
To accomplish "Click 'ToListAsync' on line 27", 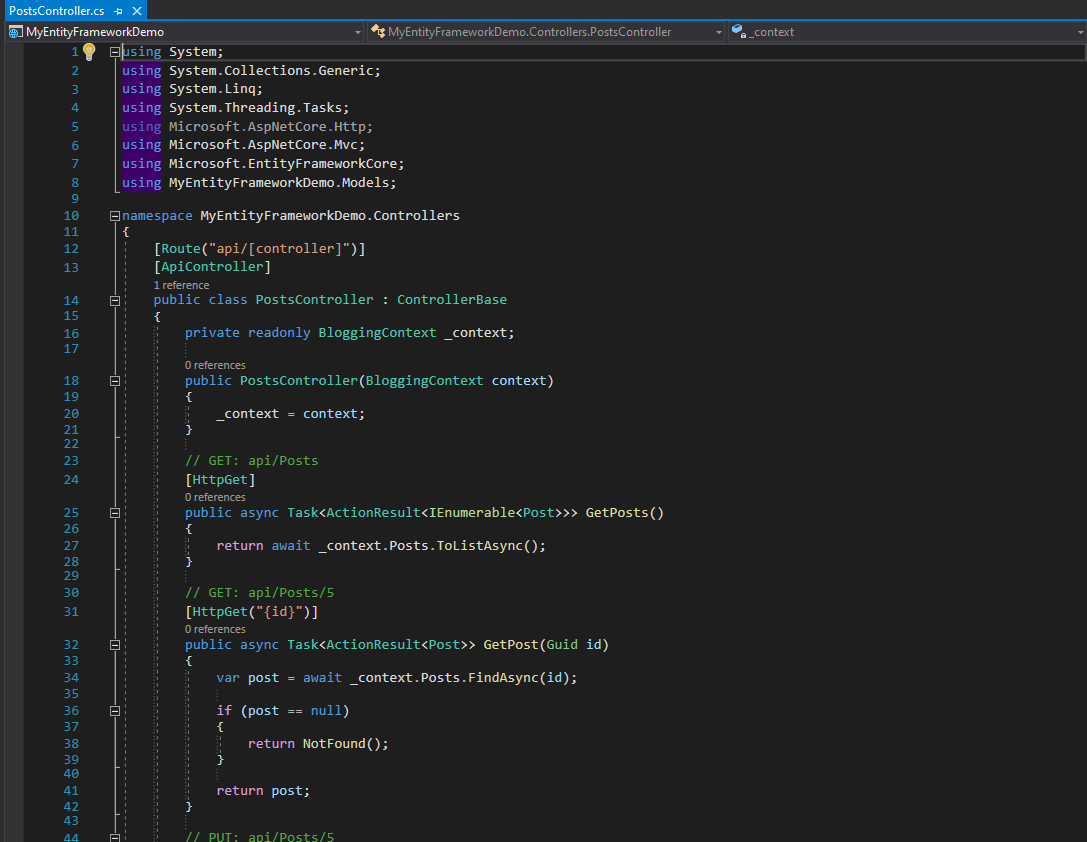I will [x=480, y=545].
